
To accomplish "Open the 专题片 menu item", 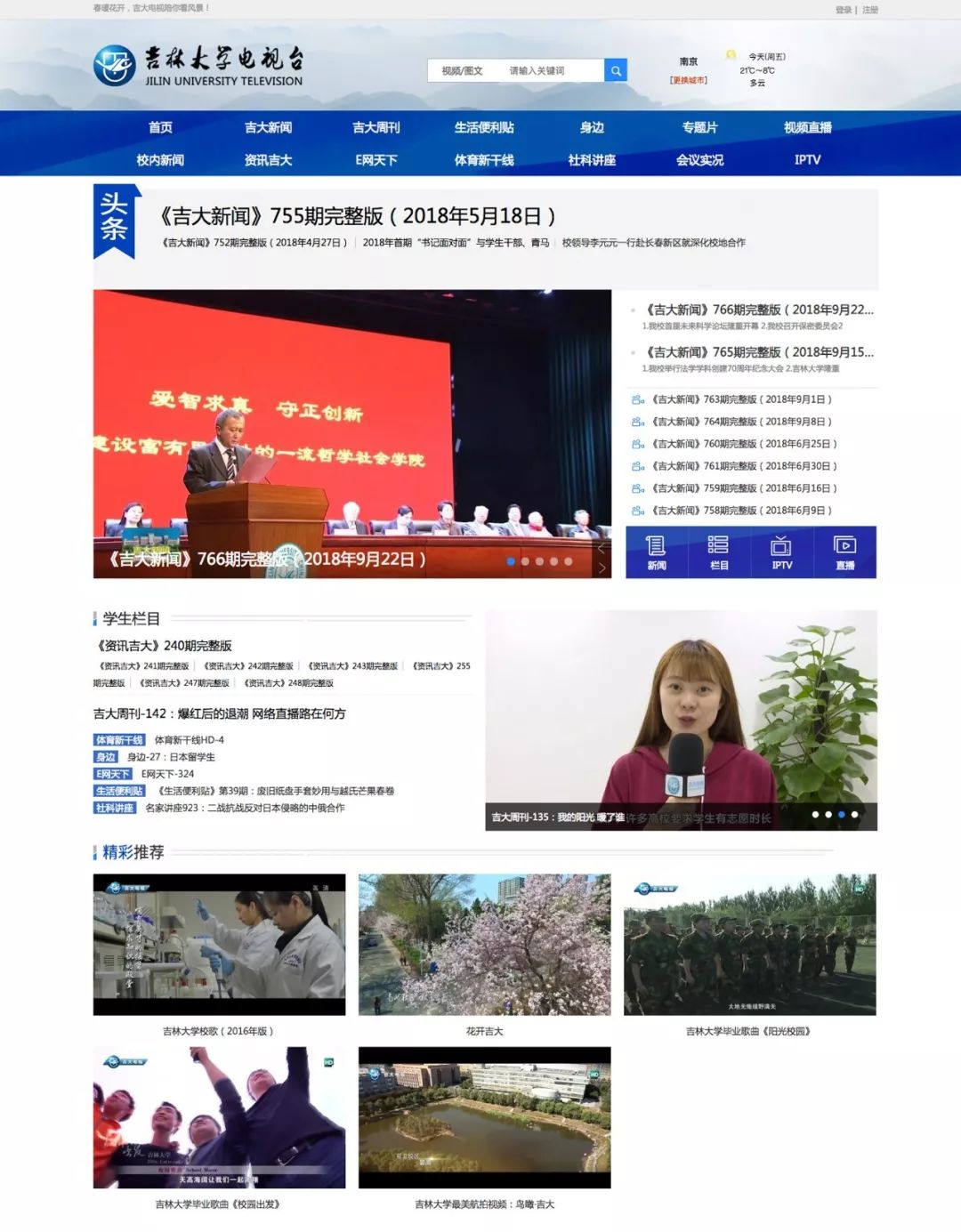I will point(703,127).
